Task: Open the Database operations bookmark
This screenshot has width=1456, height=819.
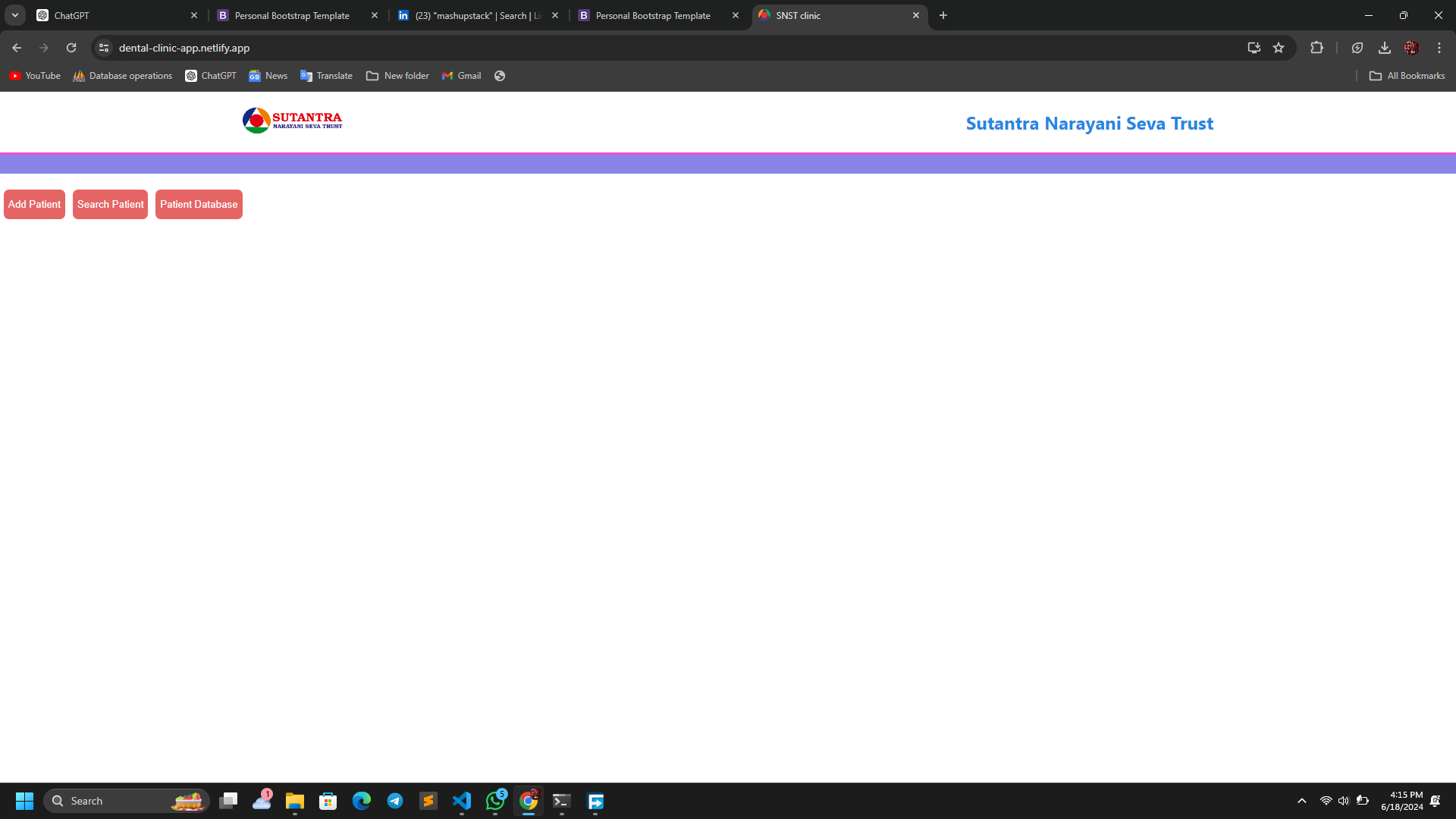Action: point(122,76)
